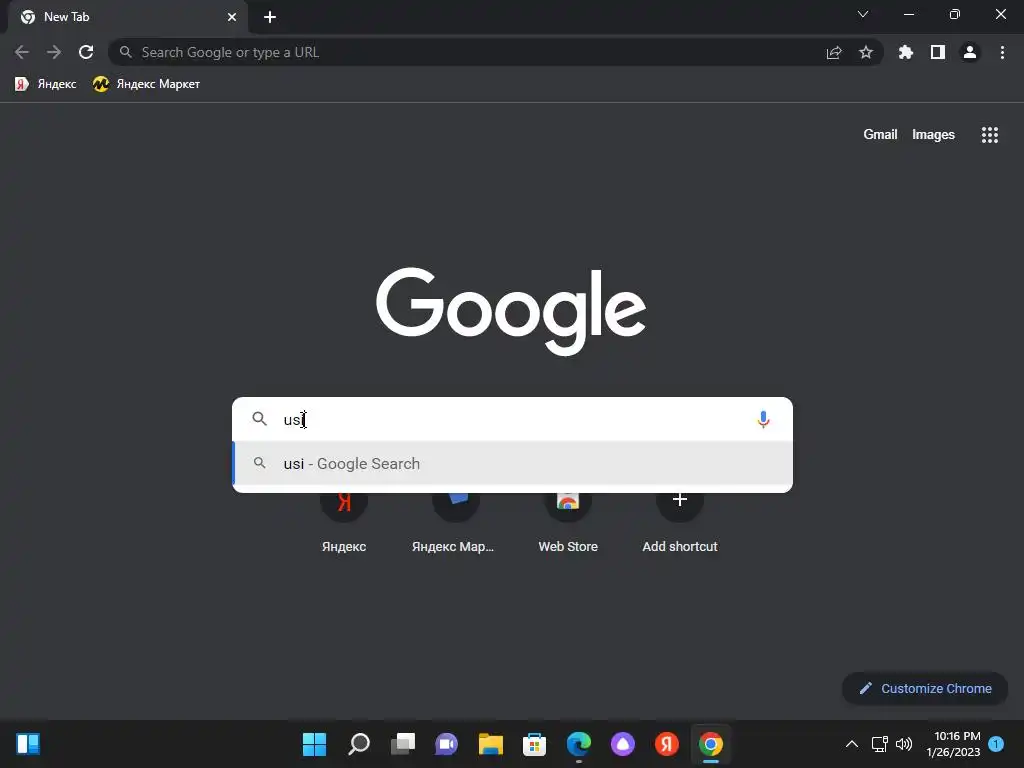Viewport: 1024px width, 768px height.
Task: Reload the page with the refresh icon
Action: click(86, 52)
